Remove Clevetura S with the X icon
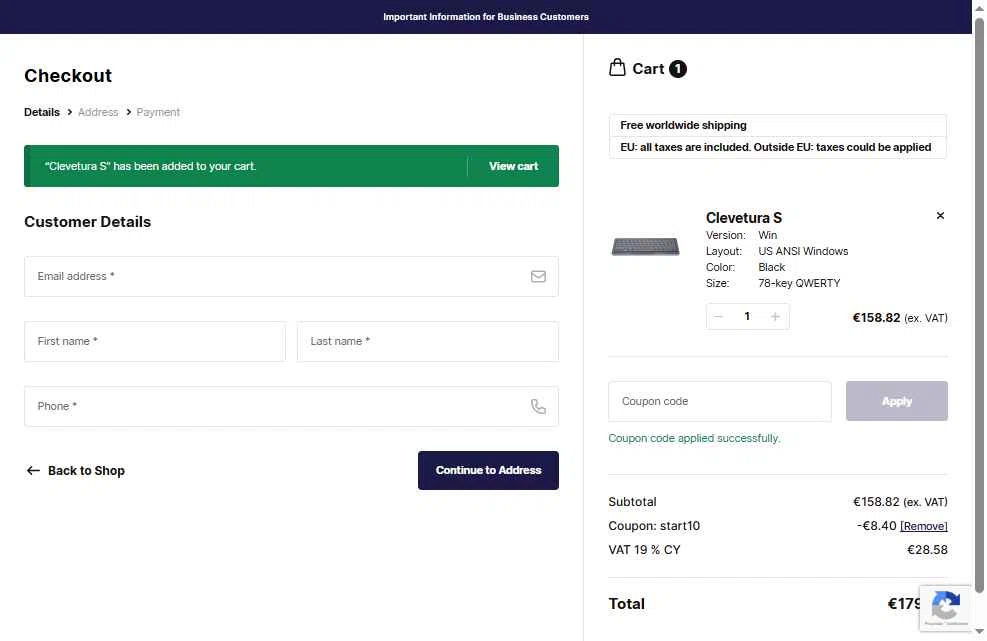Viewport: 987px width, 641px height. click(x=940, y=215)
